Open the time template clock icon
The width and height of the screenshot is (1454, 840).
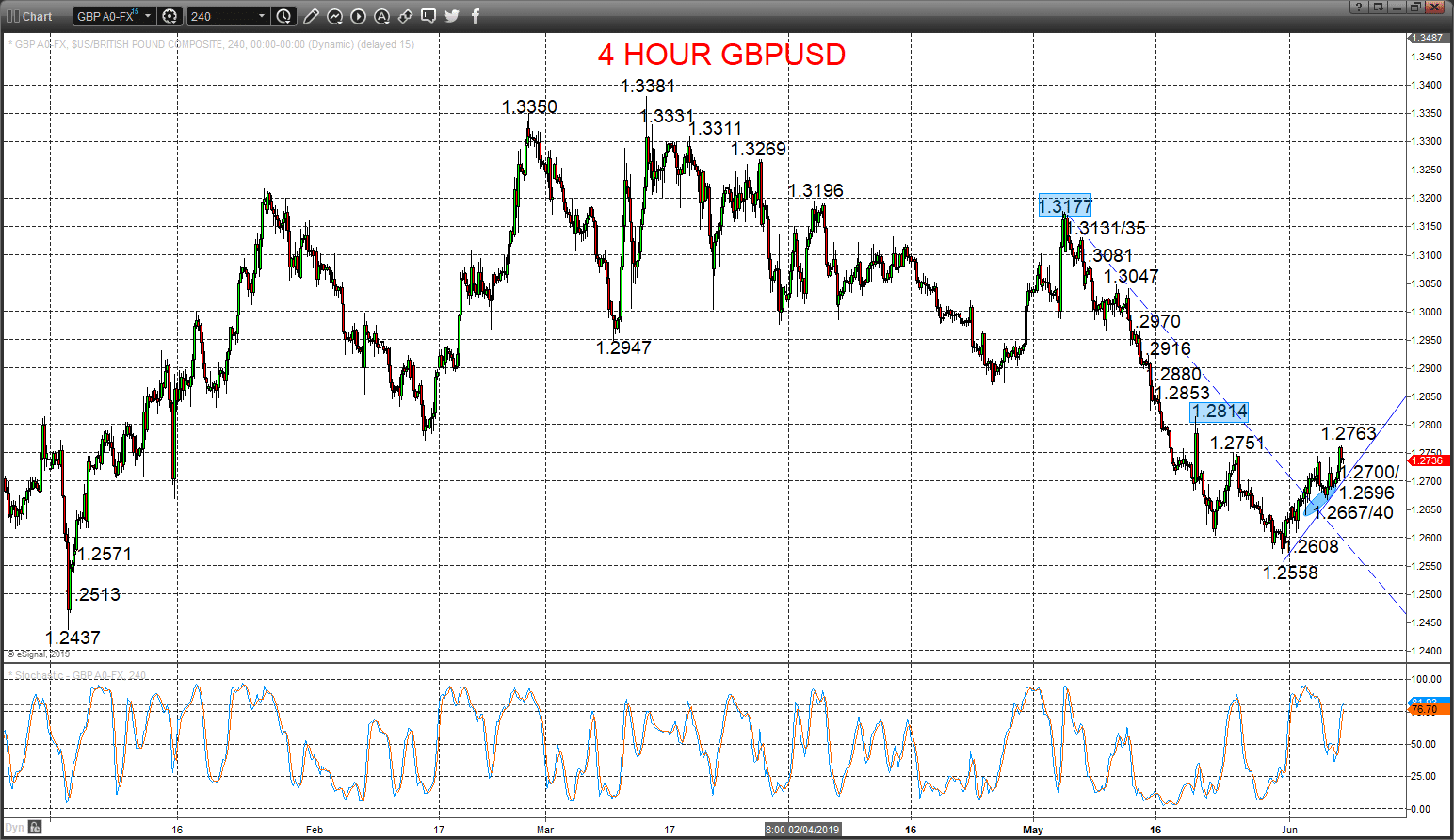(284, 16)
